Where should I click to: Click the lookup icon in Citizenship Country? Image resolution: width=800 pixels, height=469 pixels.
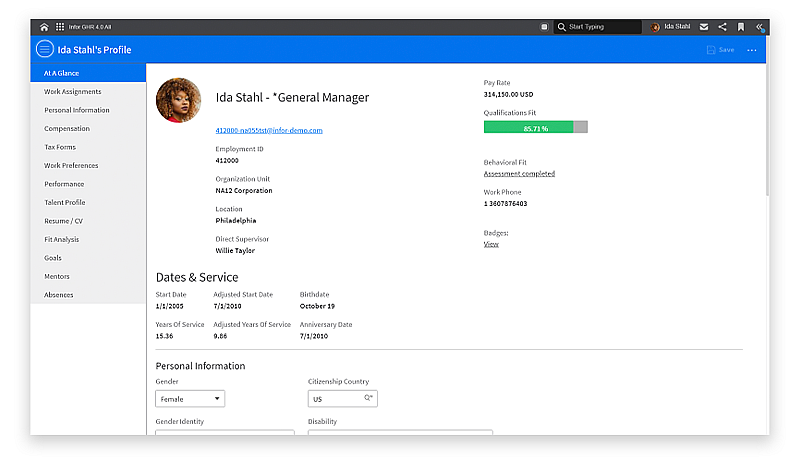[x=368, y=398]
